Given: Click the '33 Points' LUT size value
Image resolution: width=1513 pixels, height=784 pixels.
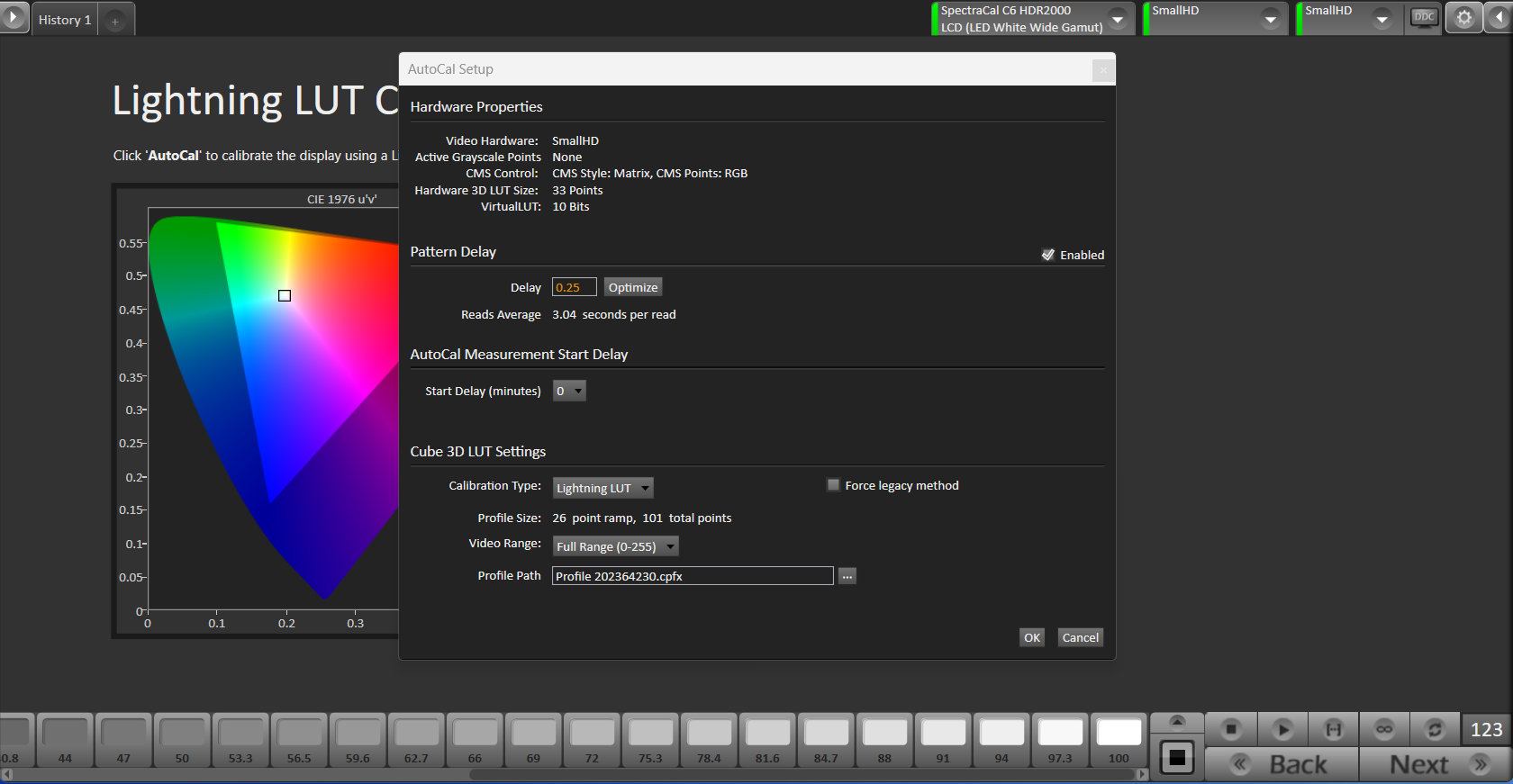Looking at the screenshot, I should [577, 191].
